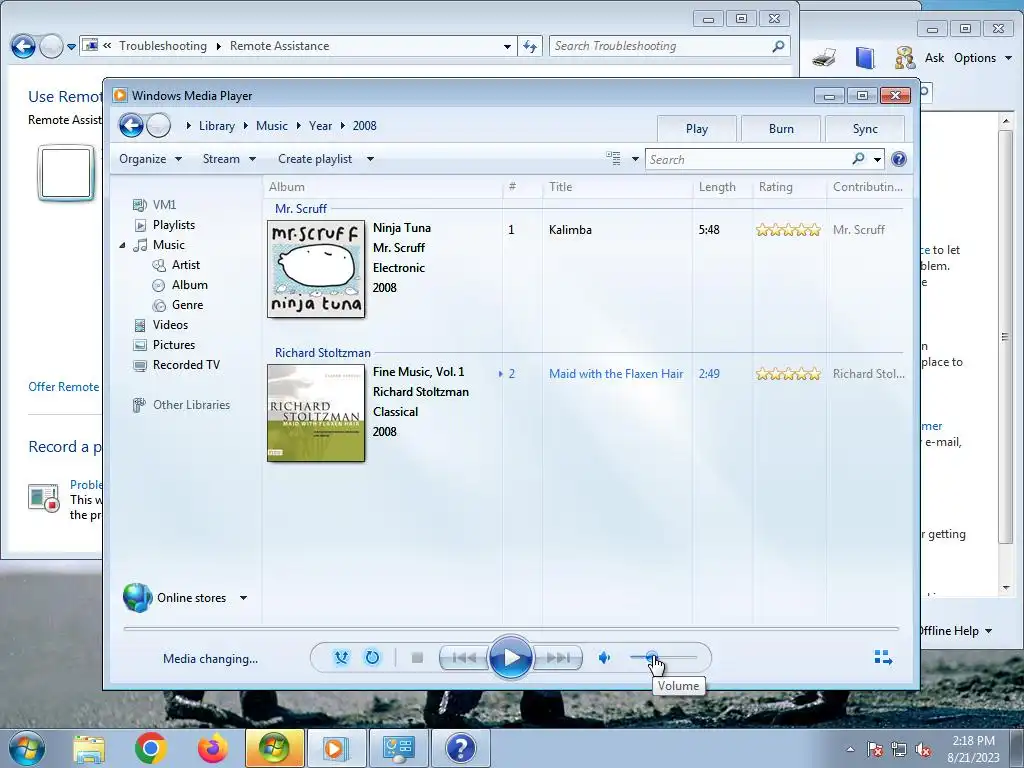Select Genre under Music

click(x=187, y=305)
